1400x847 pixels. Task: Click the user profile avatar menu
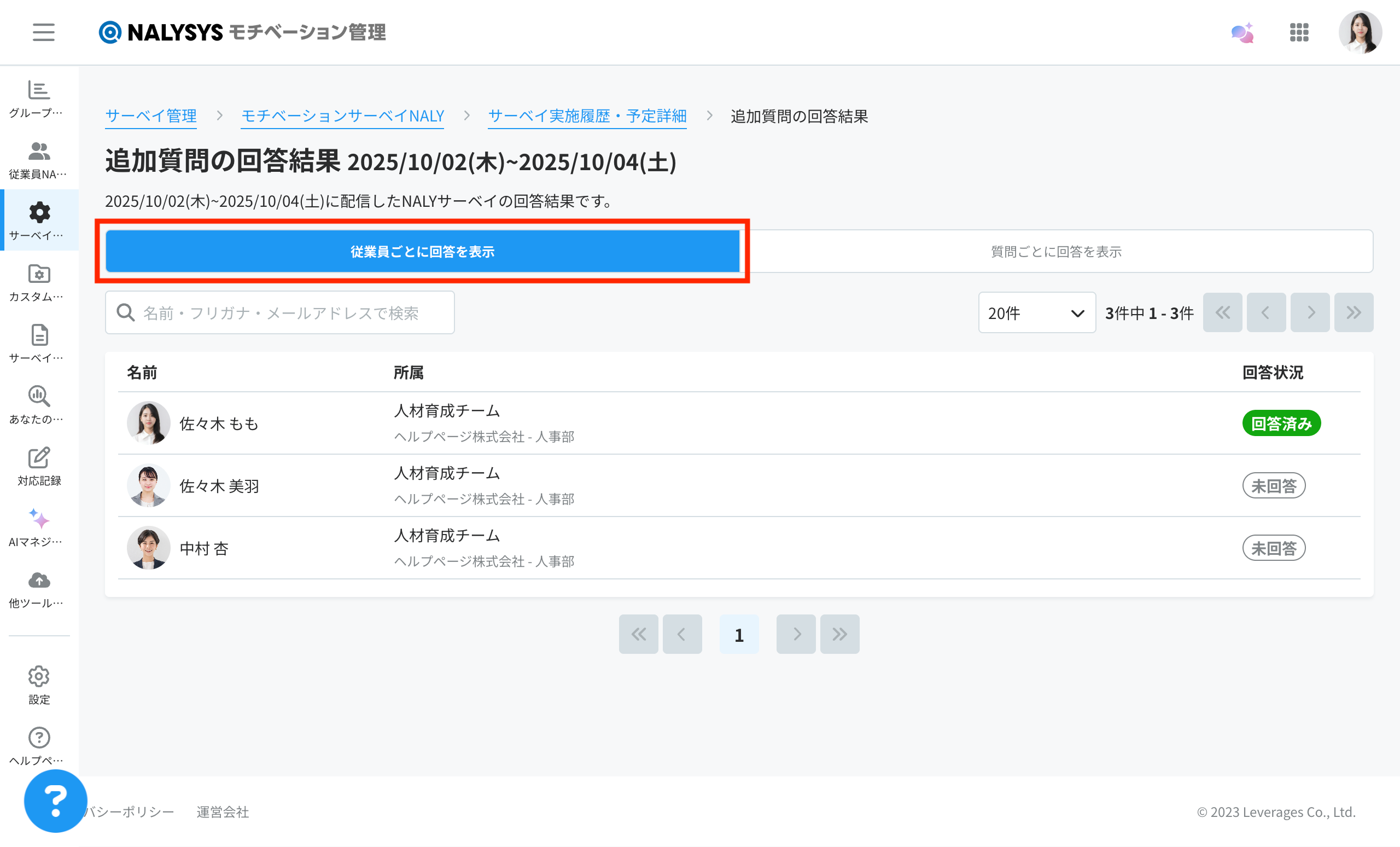pyautogui.click(x=1360, y=32)
